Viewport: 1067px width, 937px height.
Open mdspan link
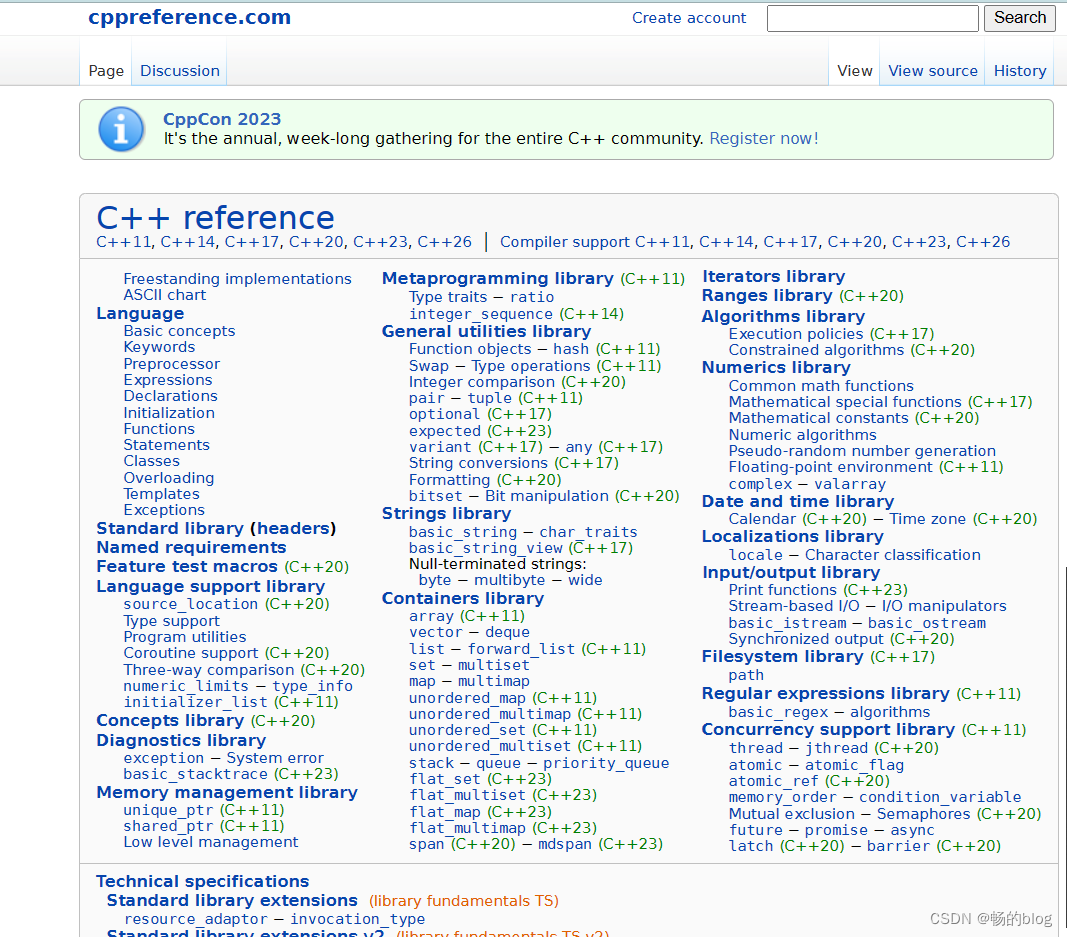tap(565, 844)
